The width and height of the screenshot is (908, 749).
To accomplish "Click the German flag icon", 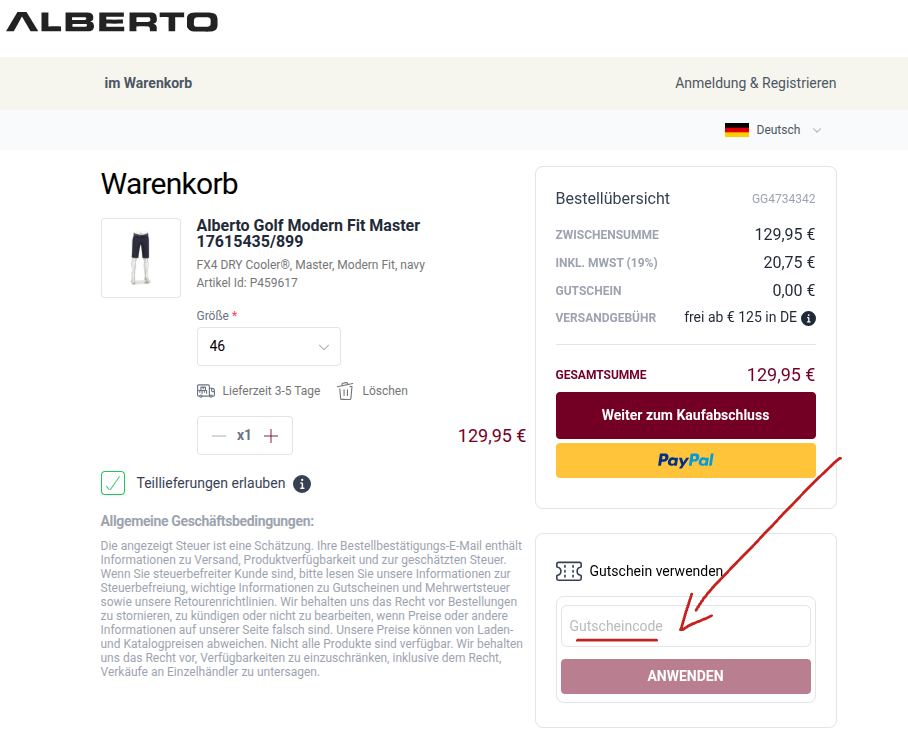I will pyautogui.click(x=737, y=130).
